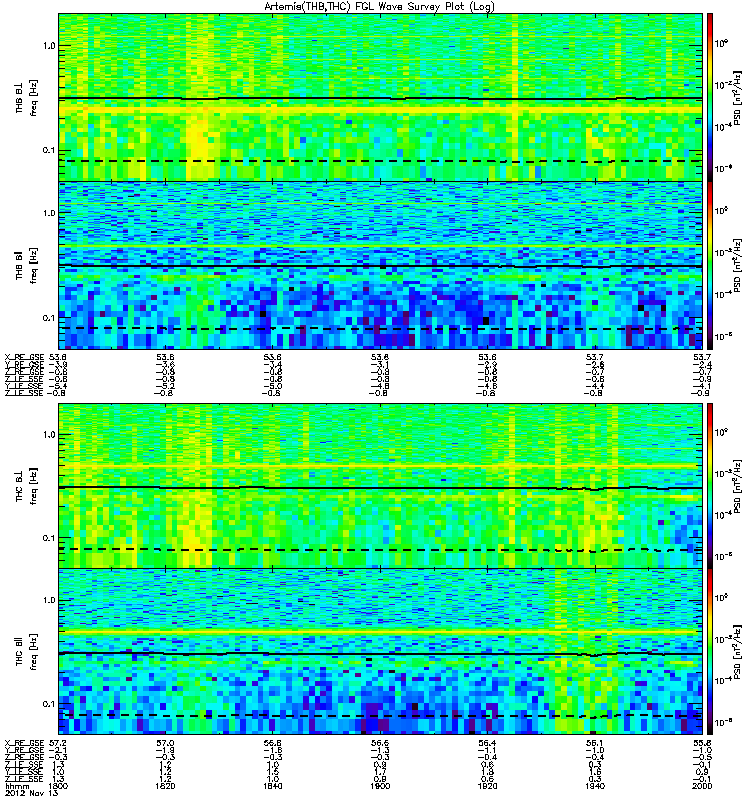
Task: Click the X_RE_GSE value 56.1 for THC
Action: pyautogui.click(x=595, y=743)
